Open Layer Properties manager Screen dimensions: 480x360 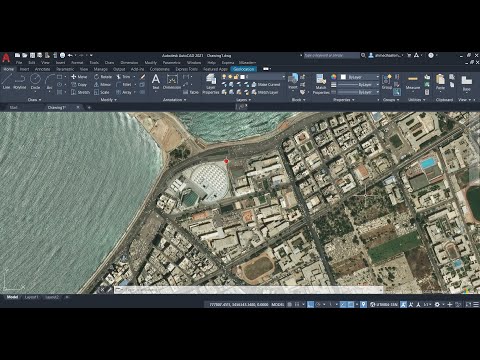tap(211, 84)
